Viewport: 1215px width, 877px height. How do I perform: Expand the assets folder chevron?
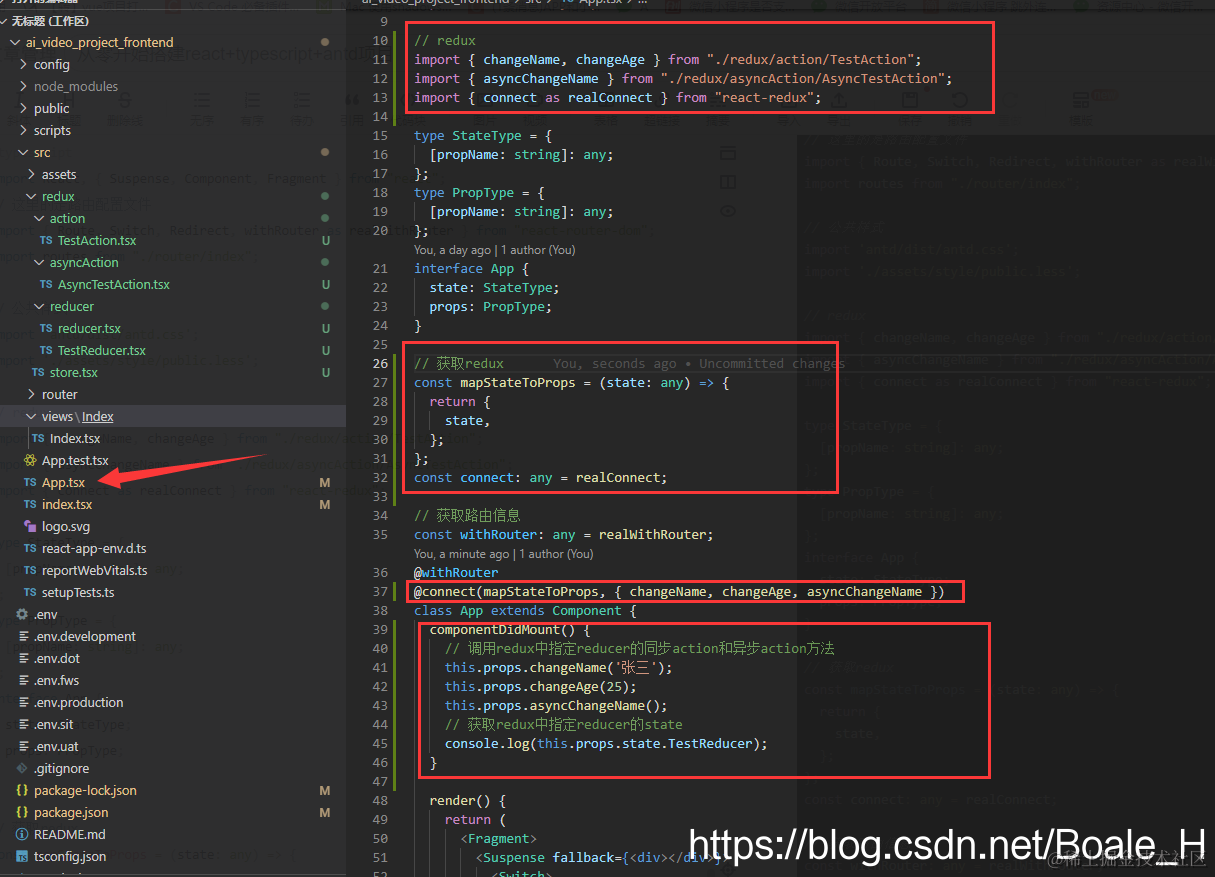tap(32, 175)
